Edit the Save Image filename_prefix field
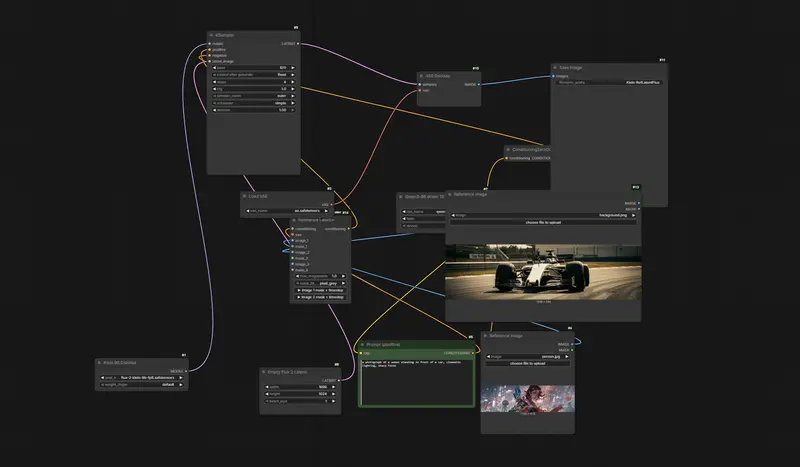 [609, 82]
